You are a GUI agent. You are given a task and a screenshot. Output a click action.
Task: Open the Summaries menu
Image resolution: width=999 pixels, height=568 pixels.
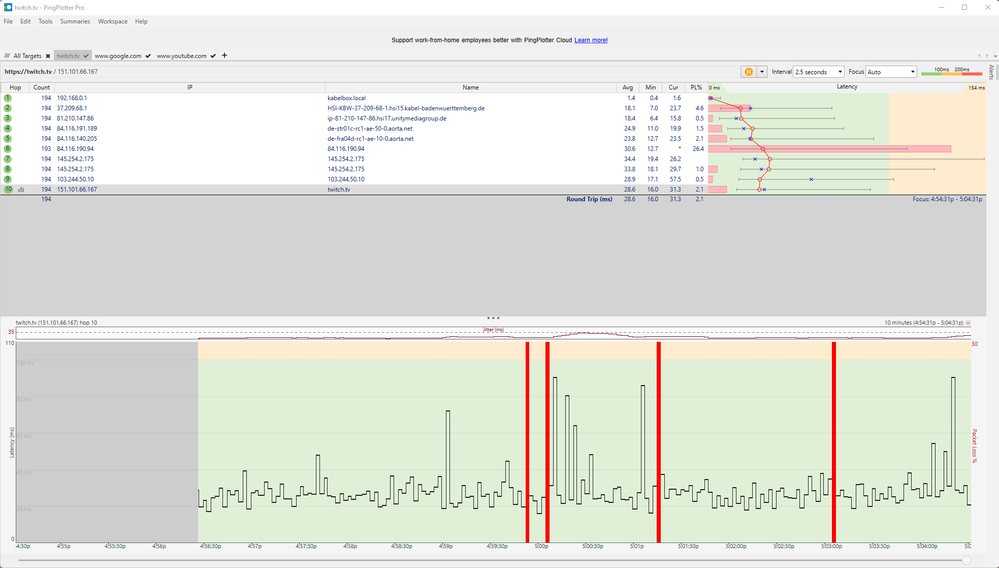pos(75,21)
